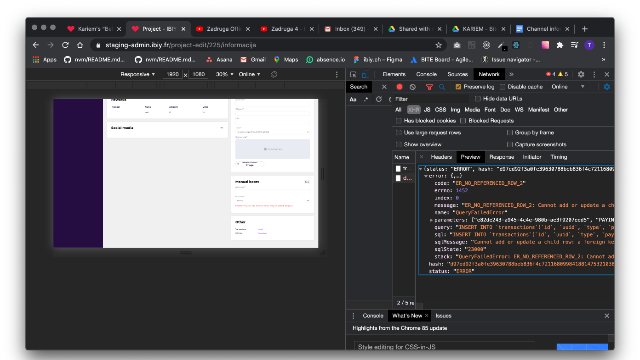Click the red record network log button
The image size is (640, 360).
point(399,87)
